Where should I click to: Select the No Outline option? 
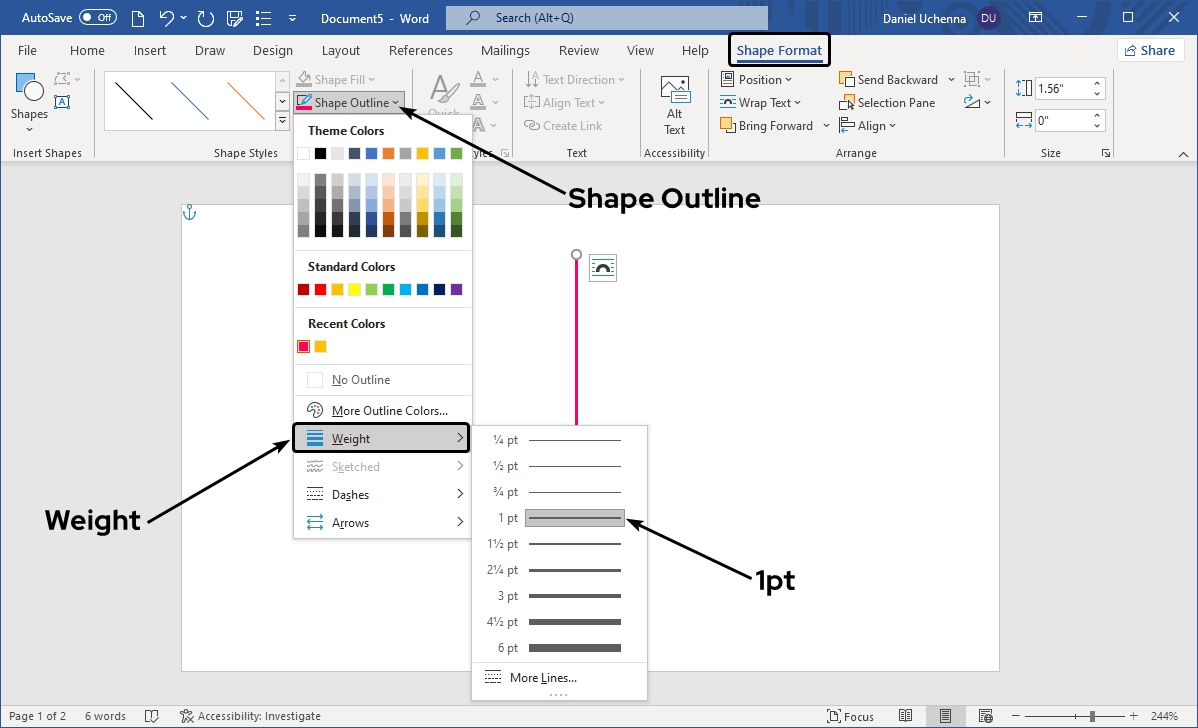pos(360,380)
